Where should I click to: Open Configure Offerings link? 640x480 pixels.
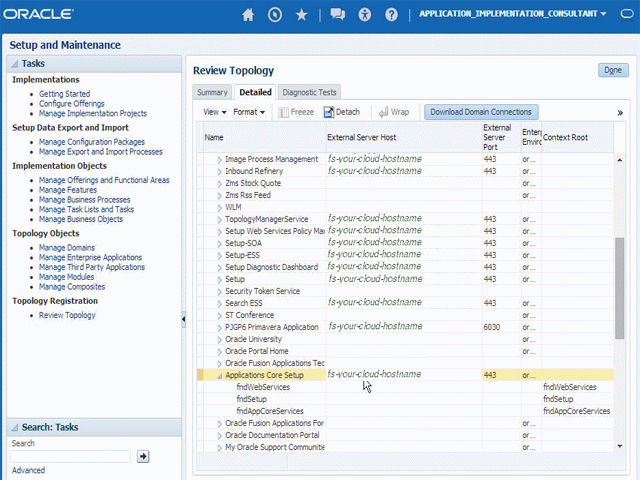click(x=72, y=104)
